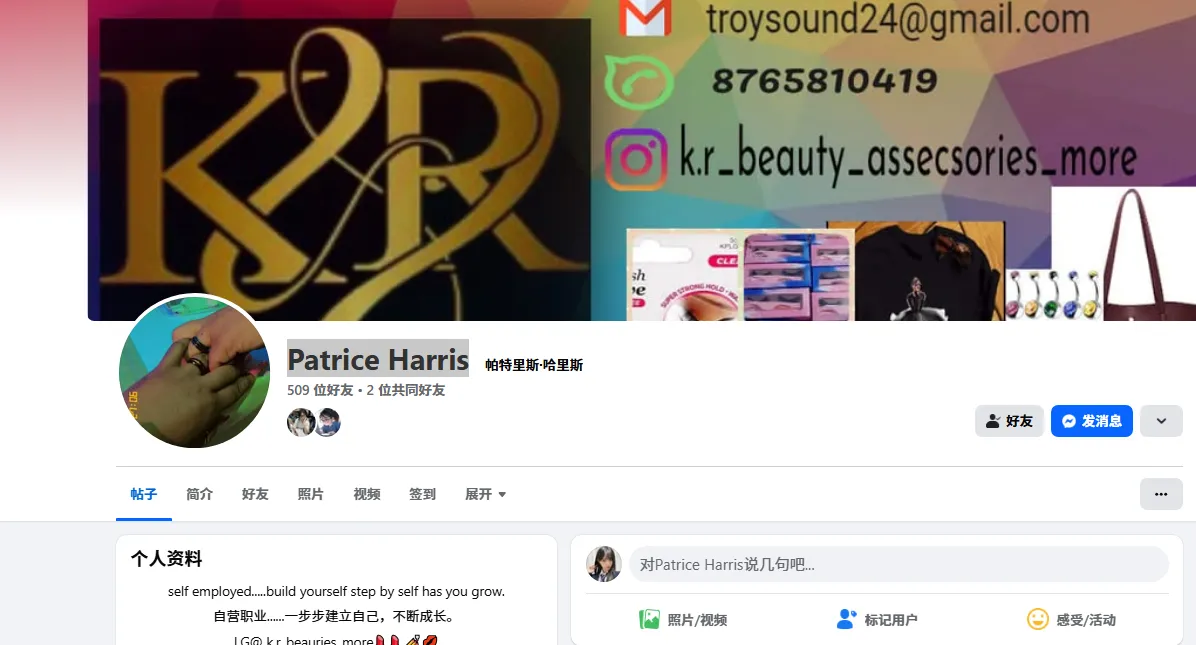
Task: Send a message with the 发消息 button
Action: pos(1092,420)
